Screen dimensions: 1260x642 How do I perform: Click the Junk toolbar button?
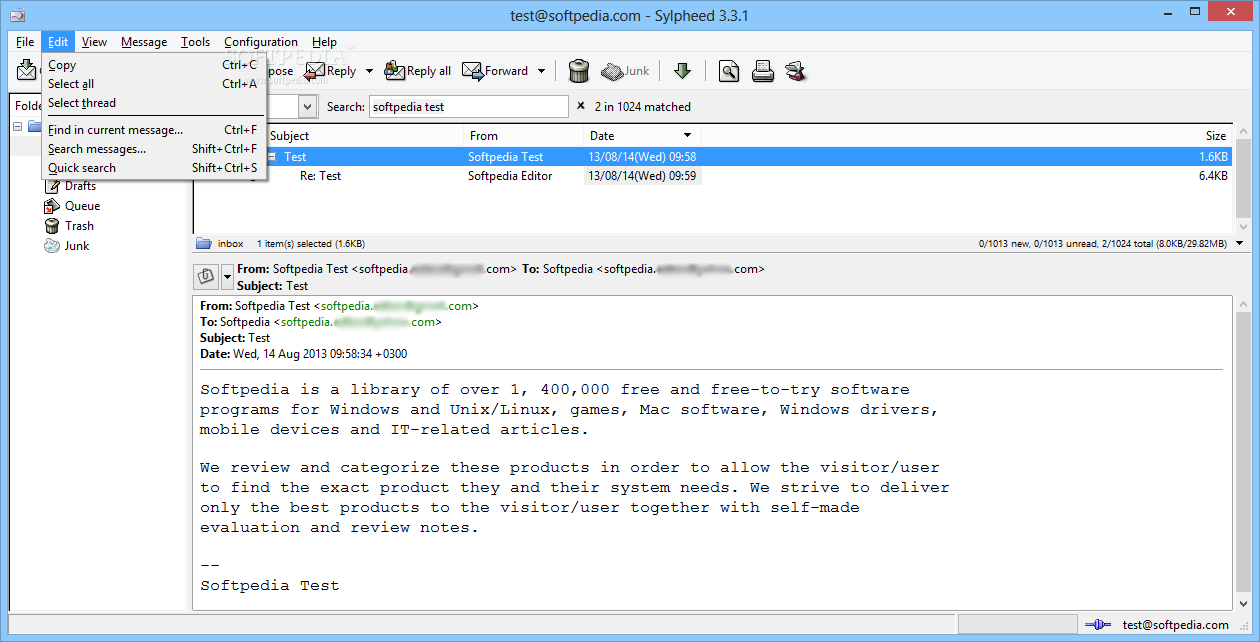[625, 71]
